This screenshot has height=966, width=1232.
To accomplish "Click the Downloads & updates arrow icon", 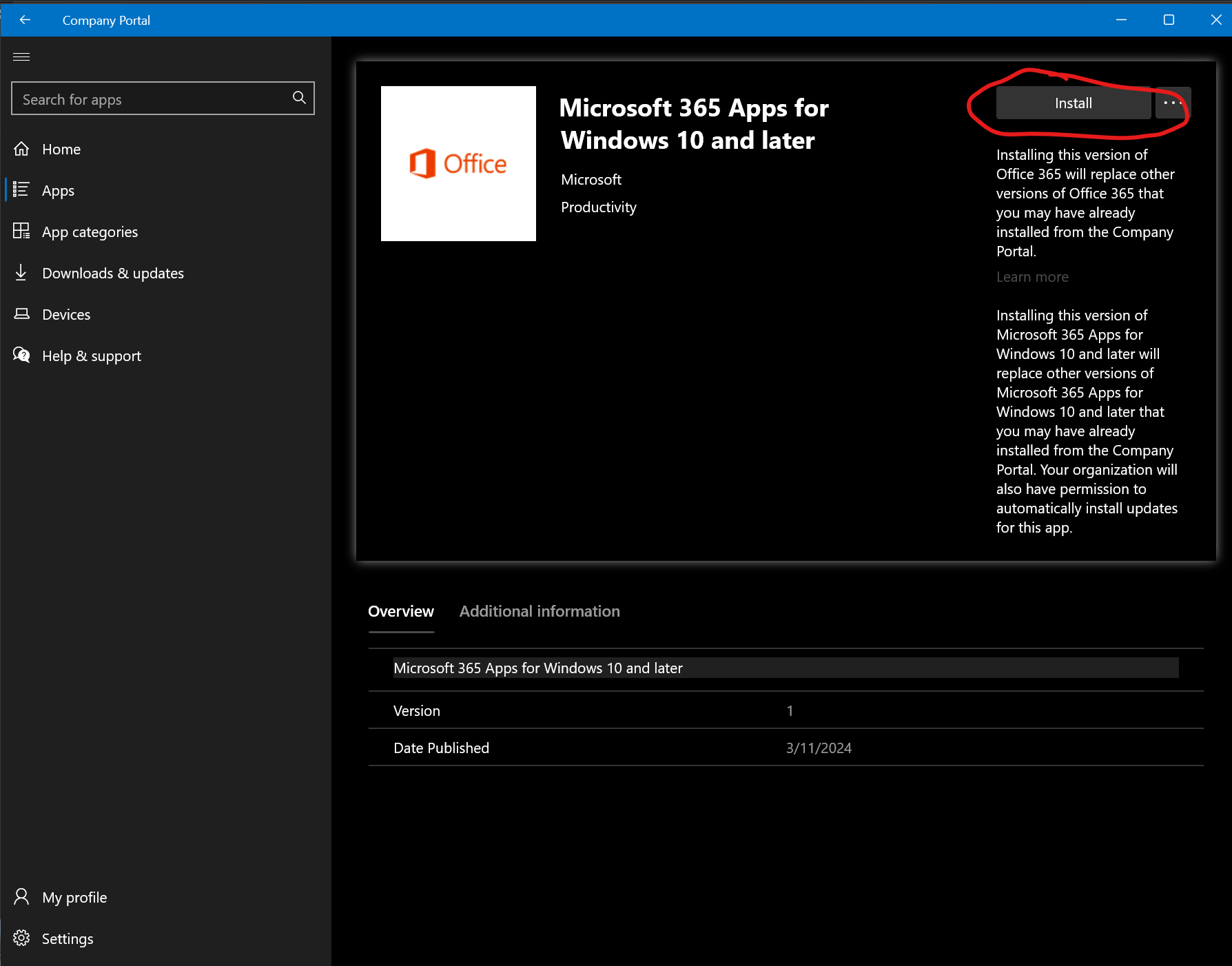I will (21, 272).
